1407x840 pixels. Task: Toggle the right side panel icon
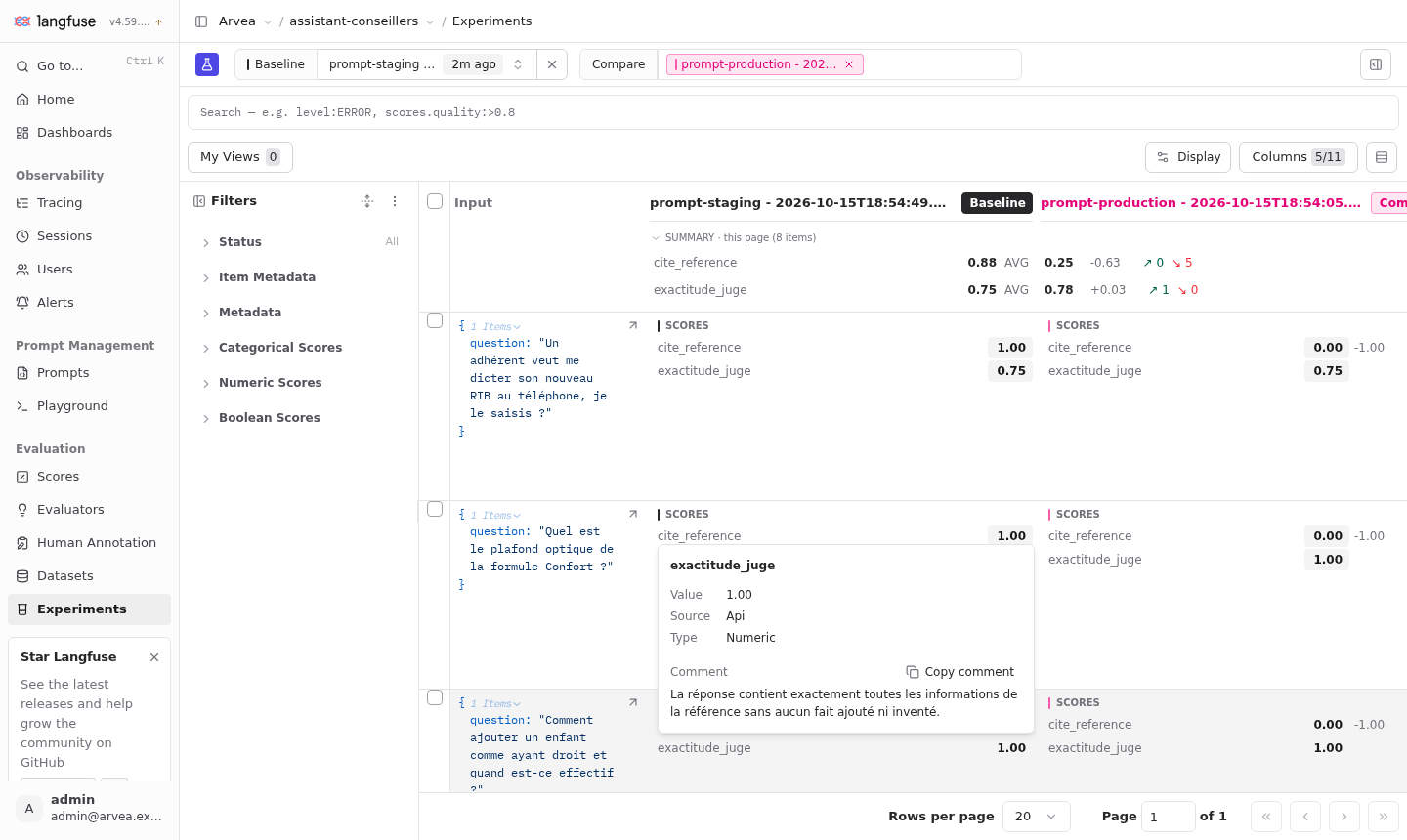[1376, 64]
